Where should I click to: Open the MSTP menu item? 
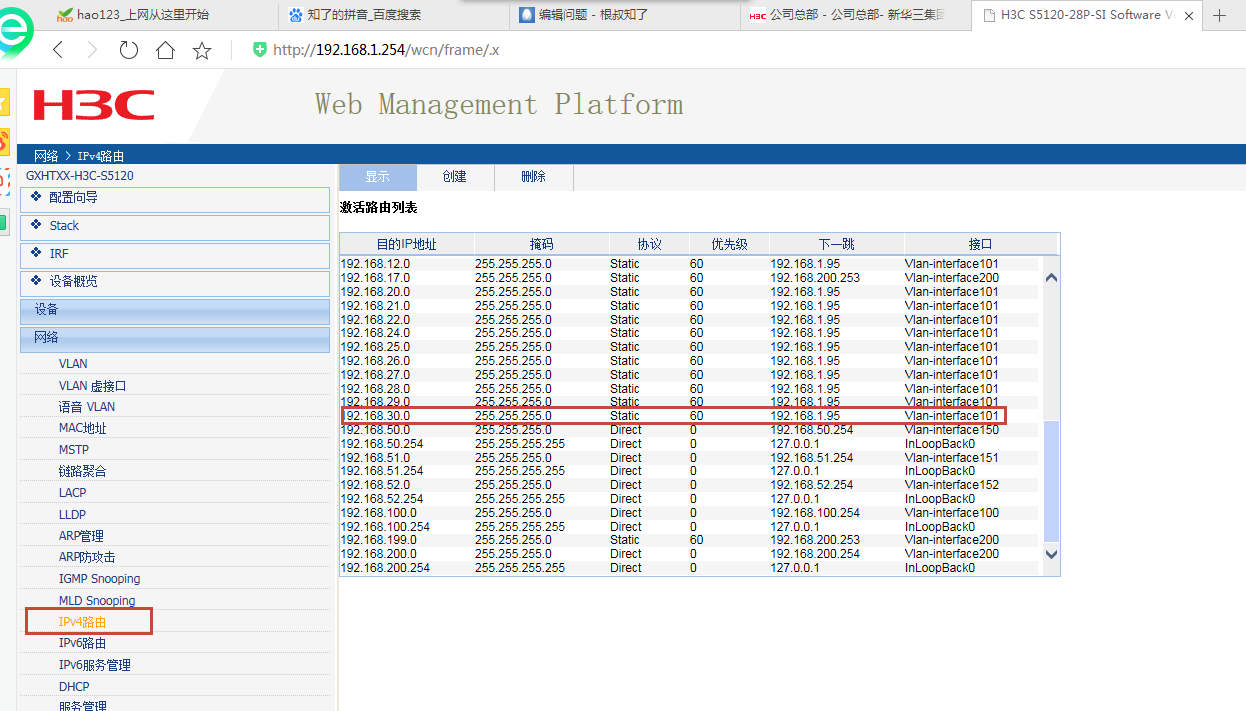click(x=74, y=450)
